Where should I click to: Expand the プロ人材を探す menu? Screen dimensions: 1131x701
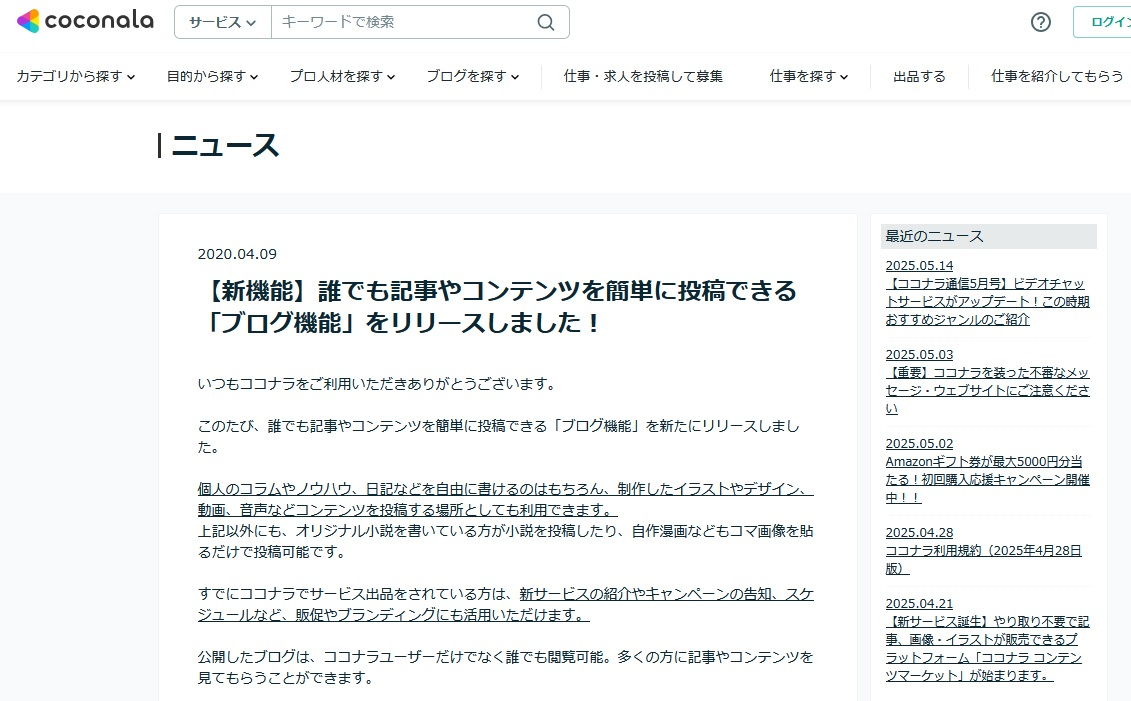click(x=342, y=76)
